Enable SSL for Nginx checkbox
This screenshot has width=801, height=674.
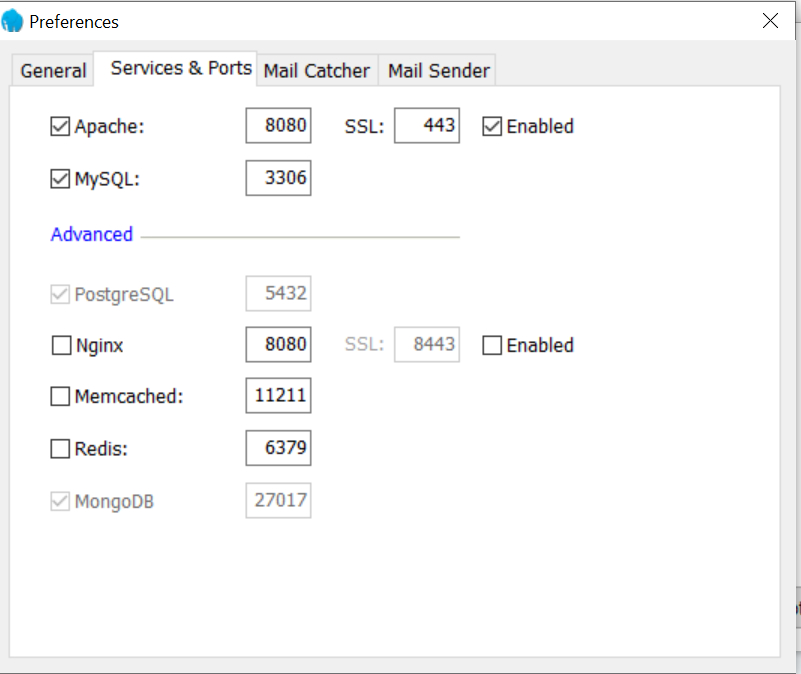tap(492, 346)
